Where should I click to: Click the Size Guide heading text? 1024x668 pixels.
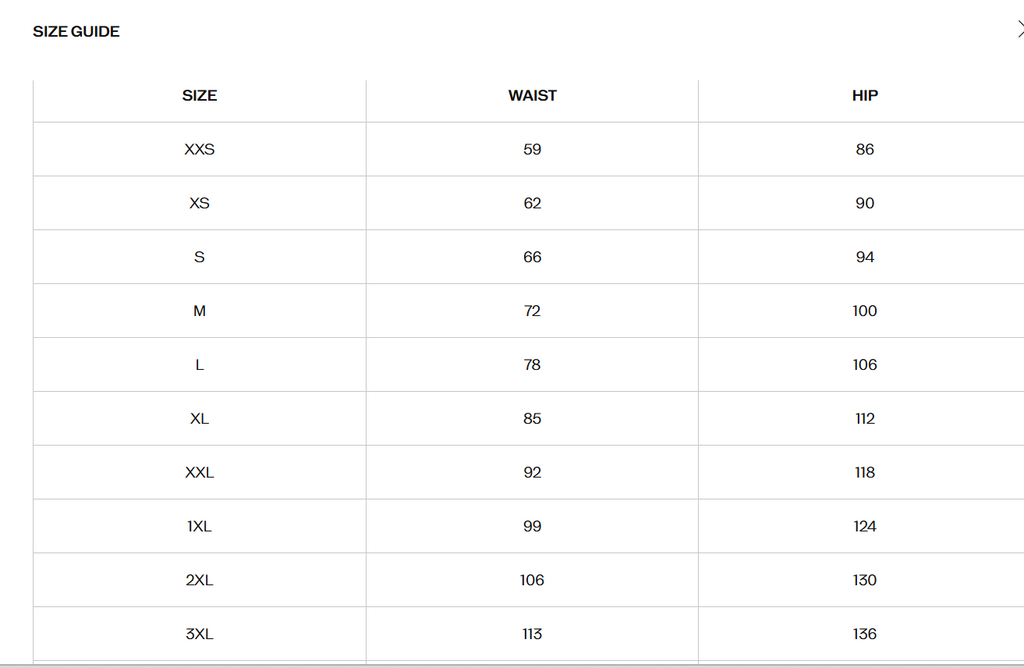point(76,32)
